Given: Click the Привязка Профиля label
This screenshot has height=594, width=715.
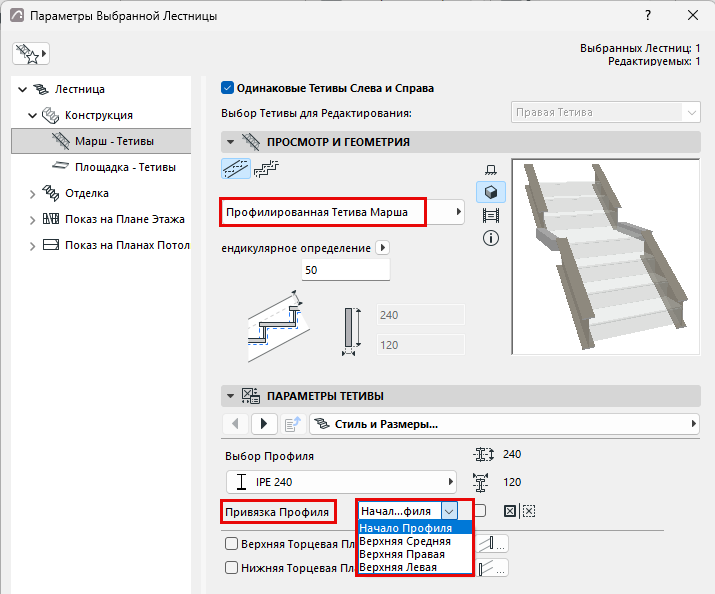Looking at the screenshot, I should tap(277, 512).
